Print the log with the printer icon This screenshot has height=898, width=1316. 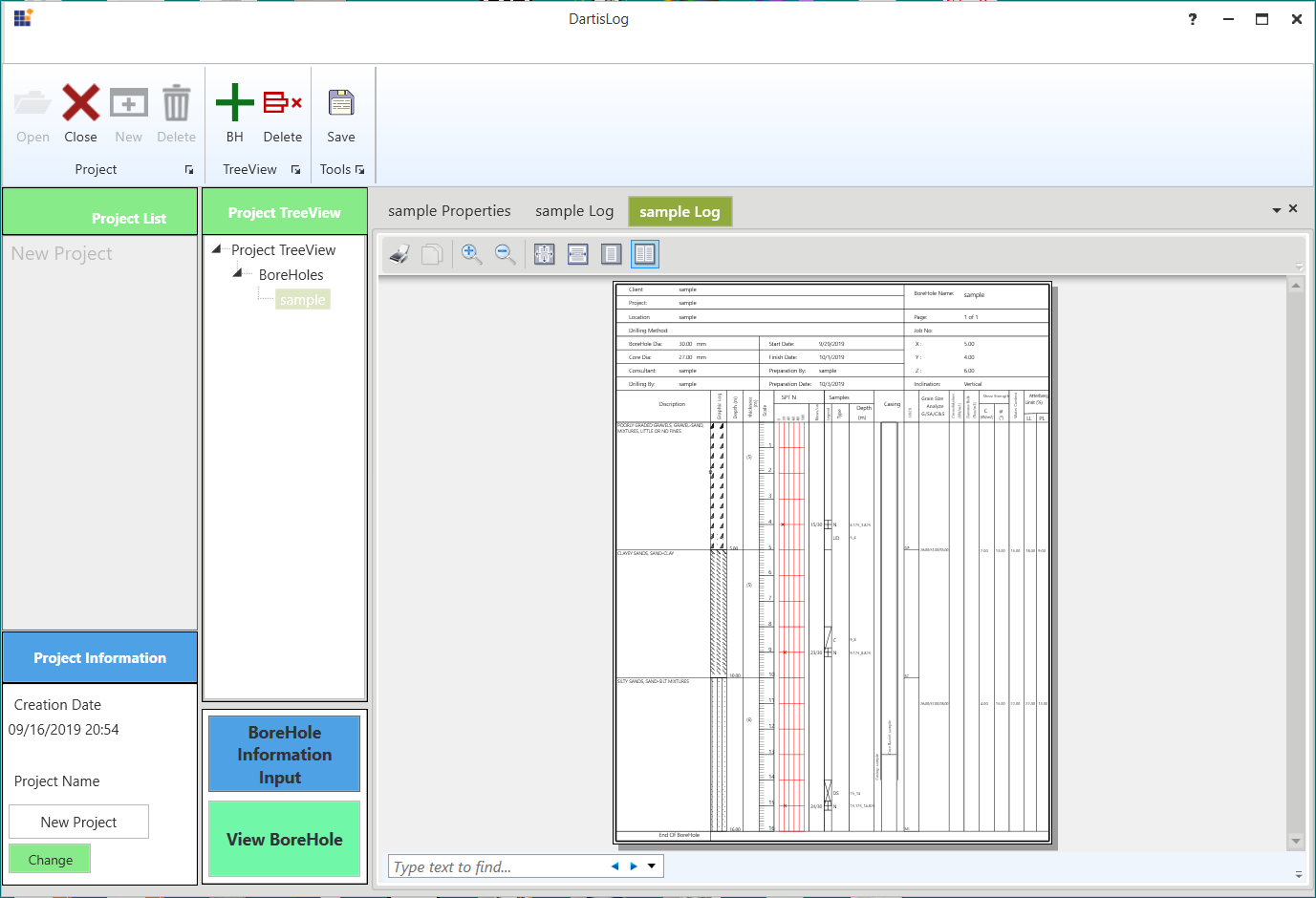pos(399,254)
